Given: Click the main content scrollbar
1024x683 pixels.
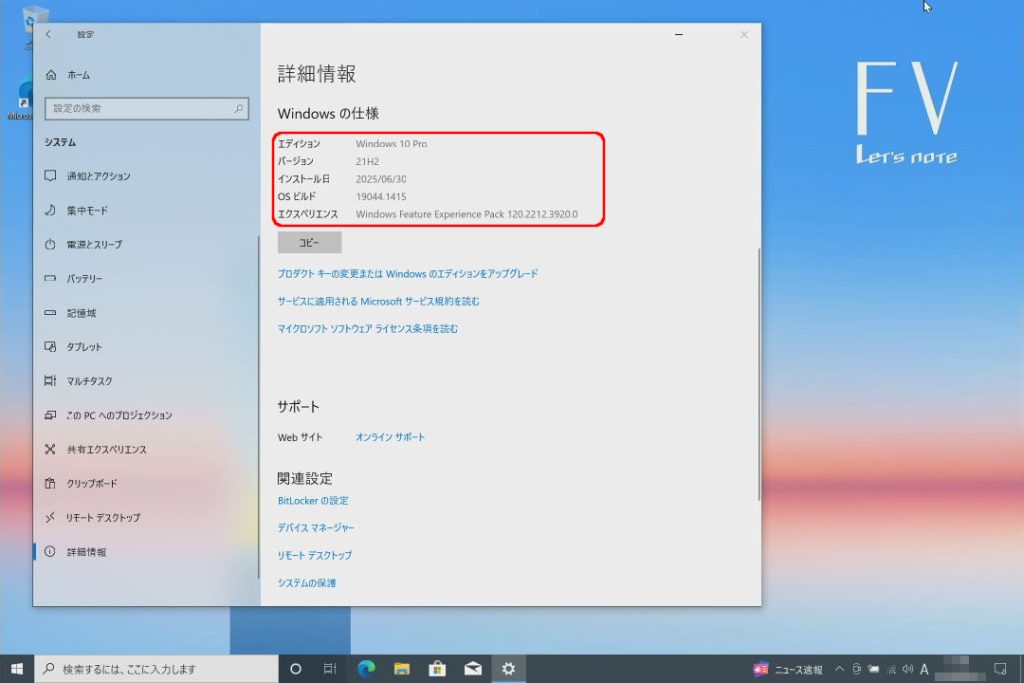Looking at the screenshot, I should pos(758,374).
